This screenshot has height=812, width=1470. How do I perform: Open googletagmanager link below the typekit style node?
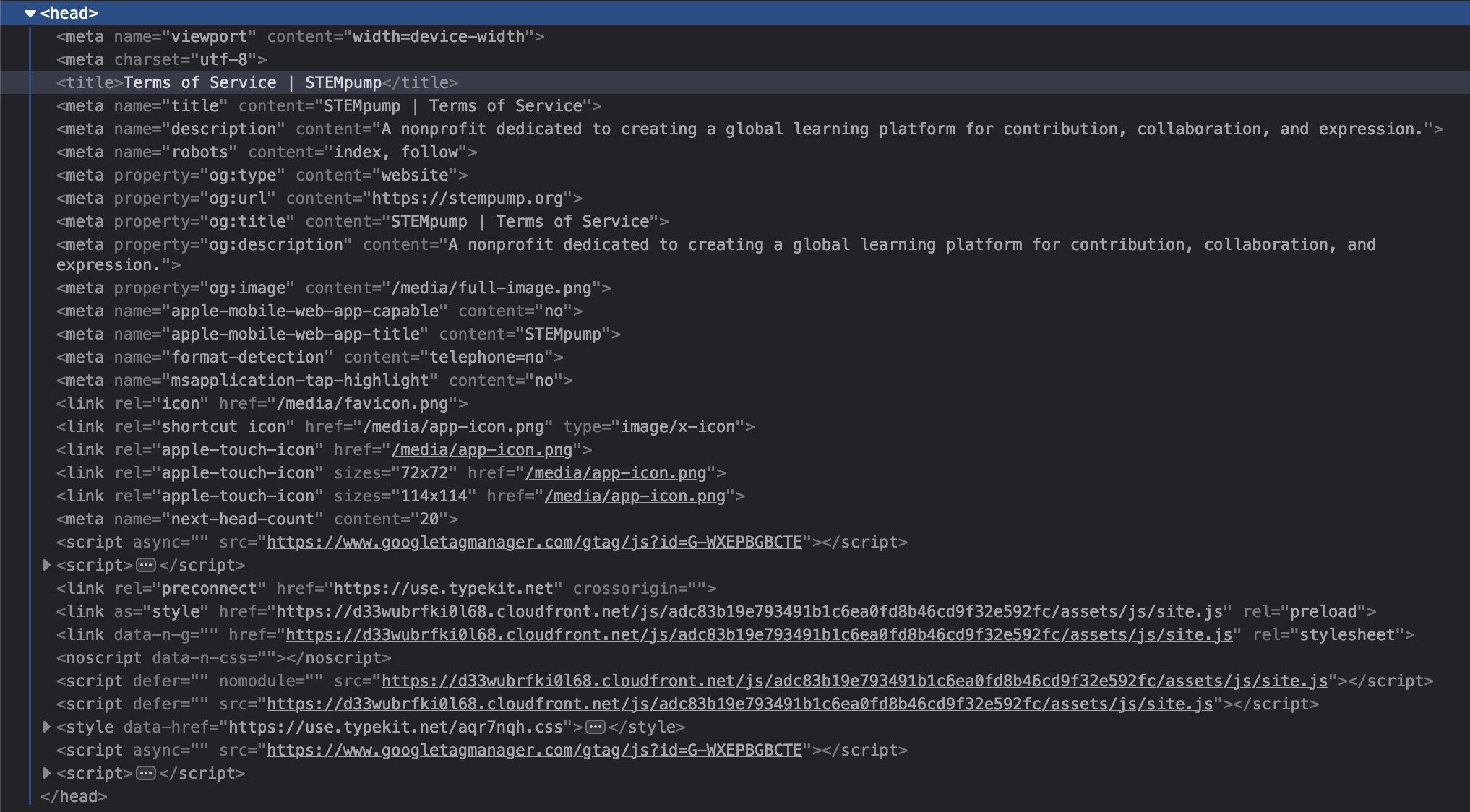pos(534,750)
